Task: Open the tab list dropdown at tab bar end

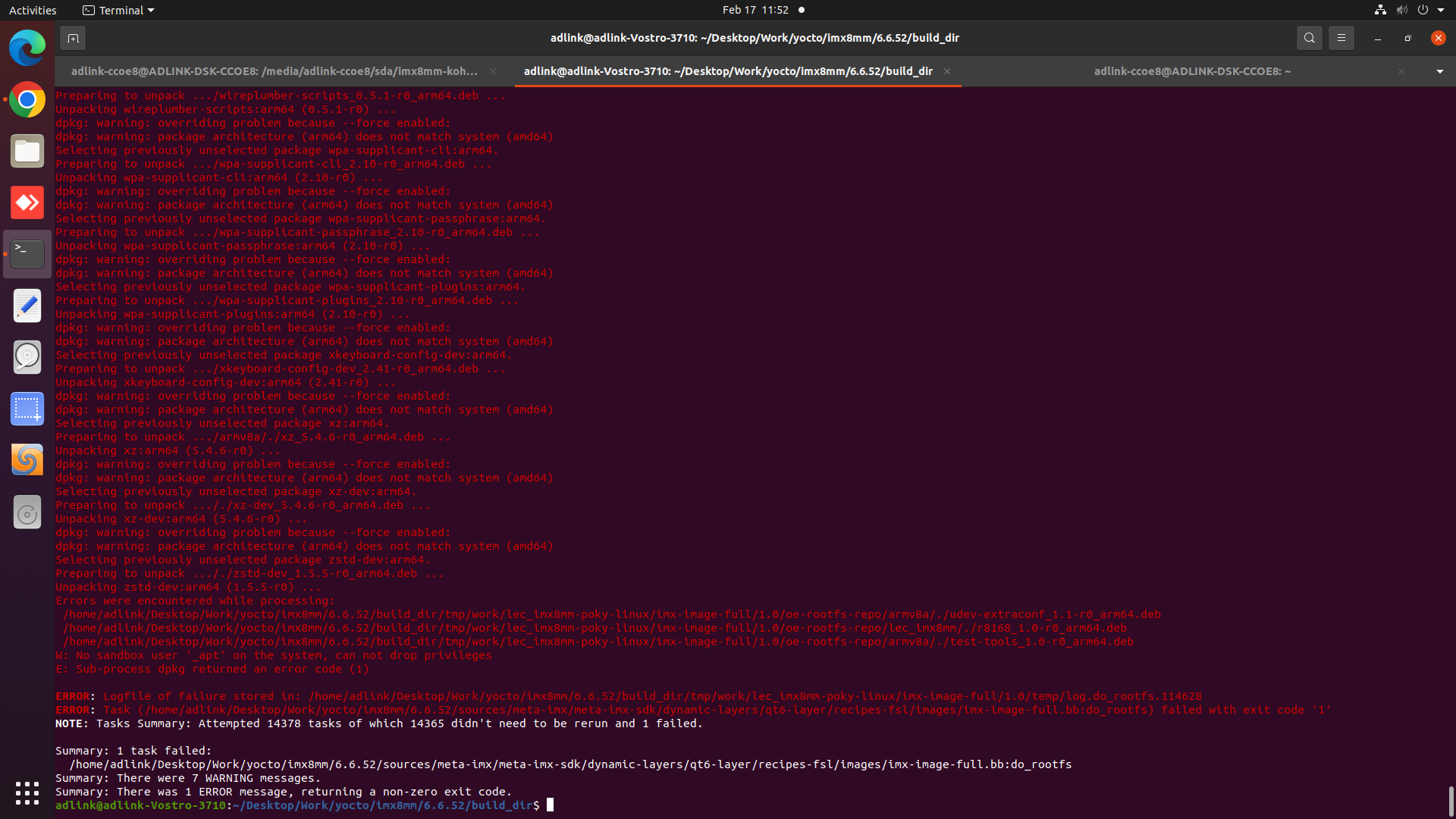Action: tap(1439, 71)
